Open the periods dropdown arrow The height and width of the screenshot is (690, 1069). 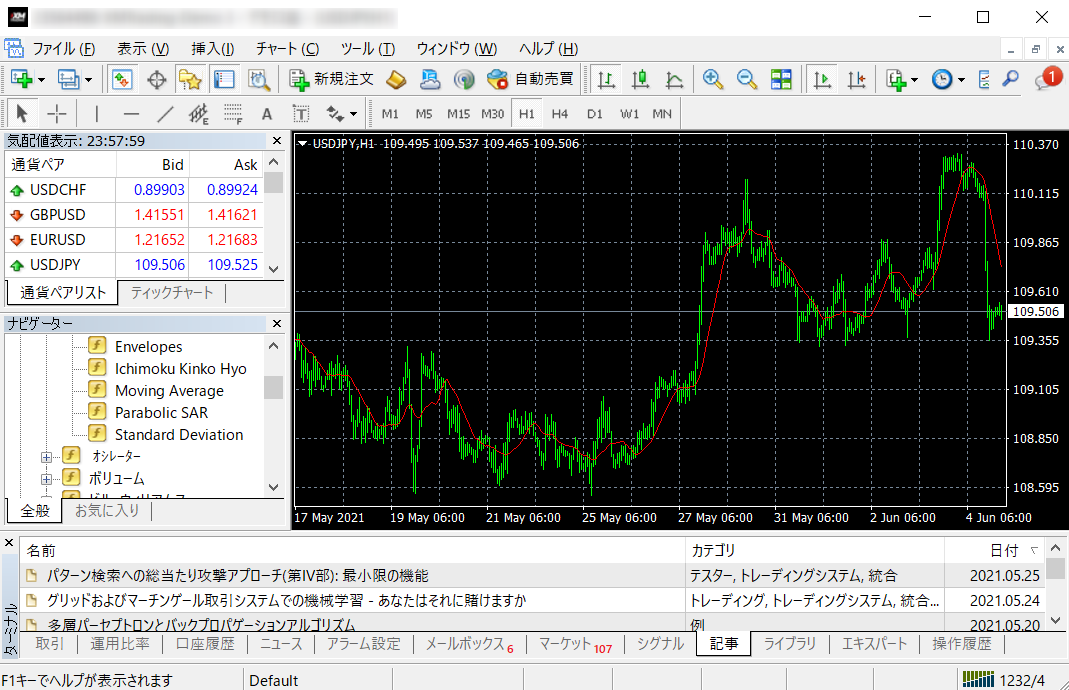click(961, 80)
